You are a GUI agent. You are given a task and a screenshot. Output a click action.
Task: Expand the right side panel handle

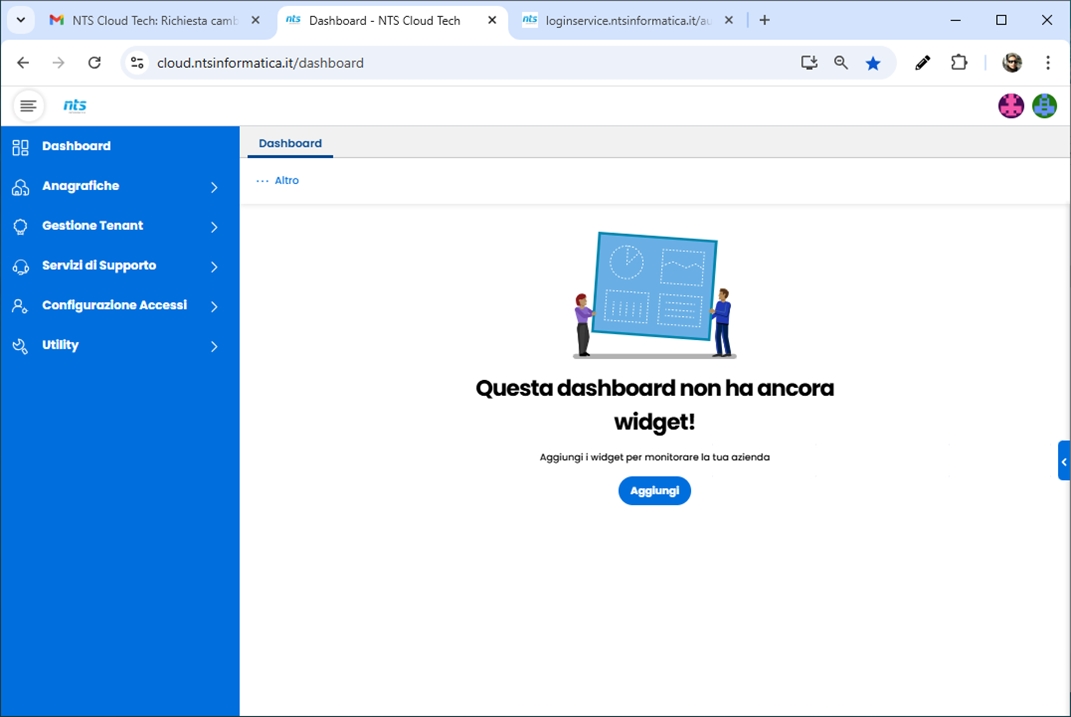click(1064, 461)
